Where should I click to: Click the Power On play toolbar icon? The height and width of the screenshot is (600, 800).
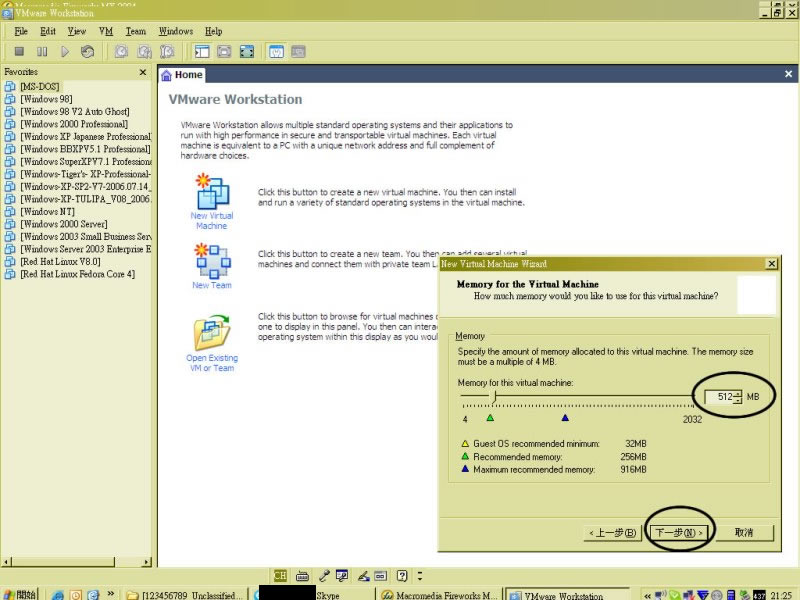(65, 52)
